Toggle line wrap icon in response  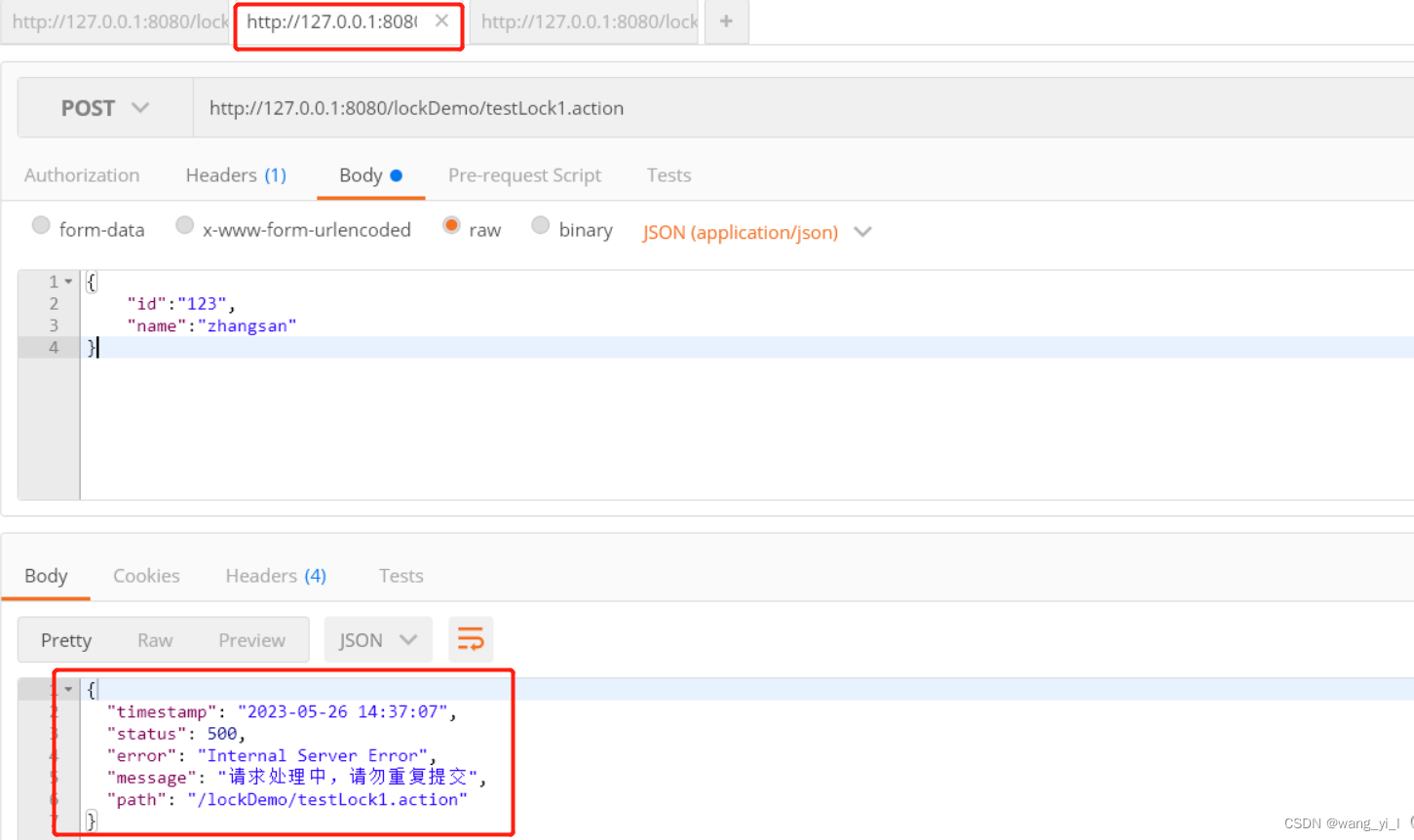click(471, 639)
